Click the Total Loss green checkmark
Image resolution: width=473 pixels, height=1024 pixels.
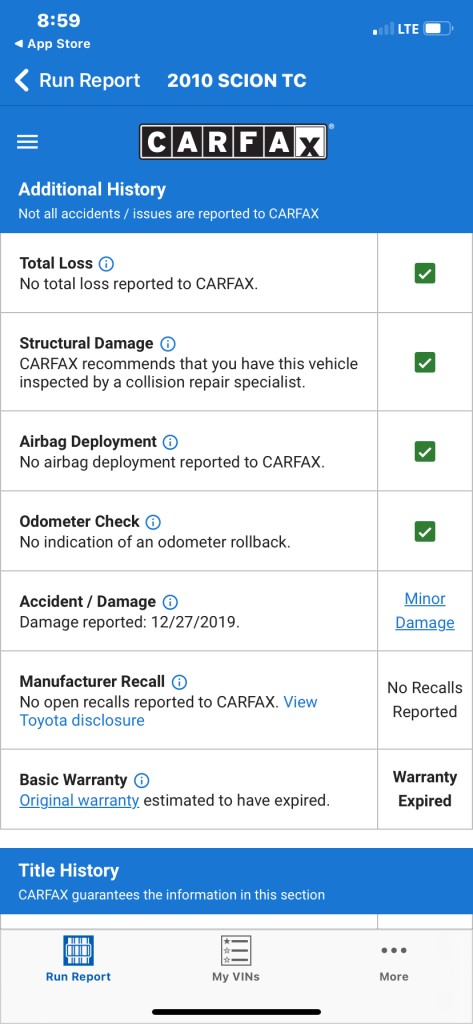coord(425,274)
